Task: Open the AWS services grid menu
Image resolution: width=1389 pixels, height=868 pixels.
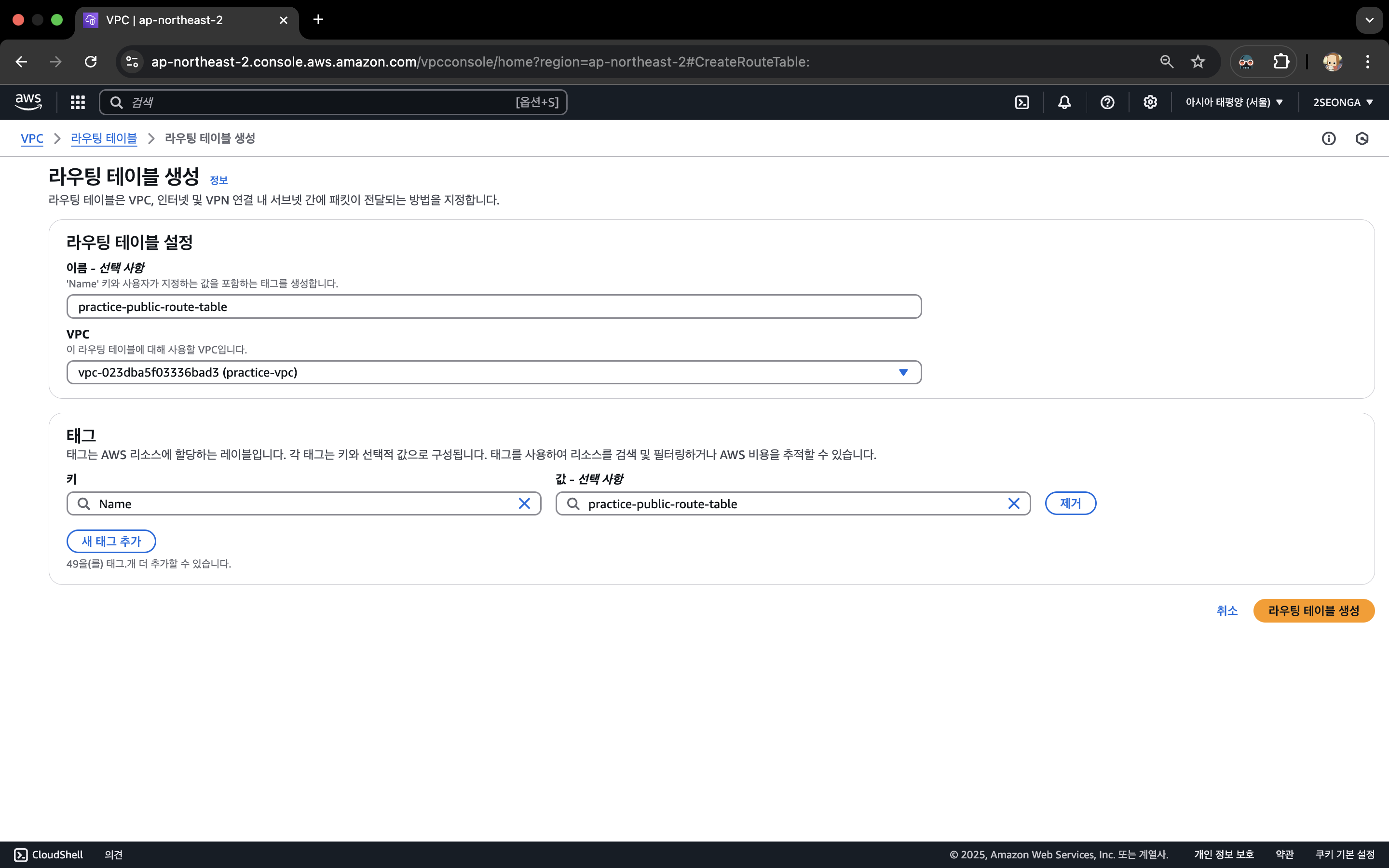Action: (x=78, y=102)
